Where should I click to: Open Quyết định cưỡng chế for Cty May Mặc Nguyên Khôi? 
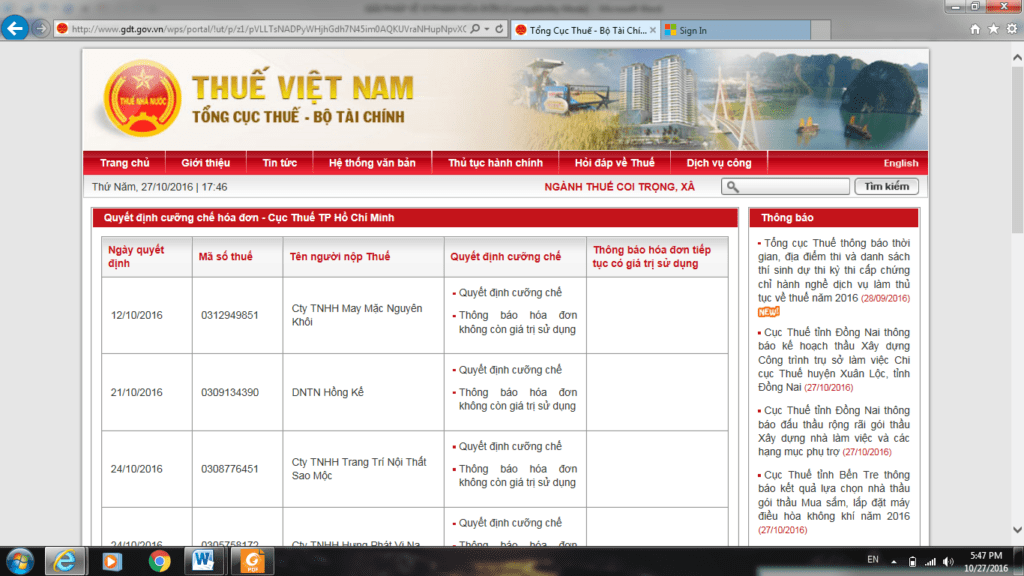tap(510, 293)
